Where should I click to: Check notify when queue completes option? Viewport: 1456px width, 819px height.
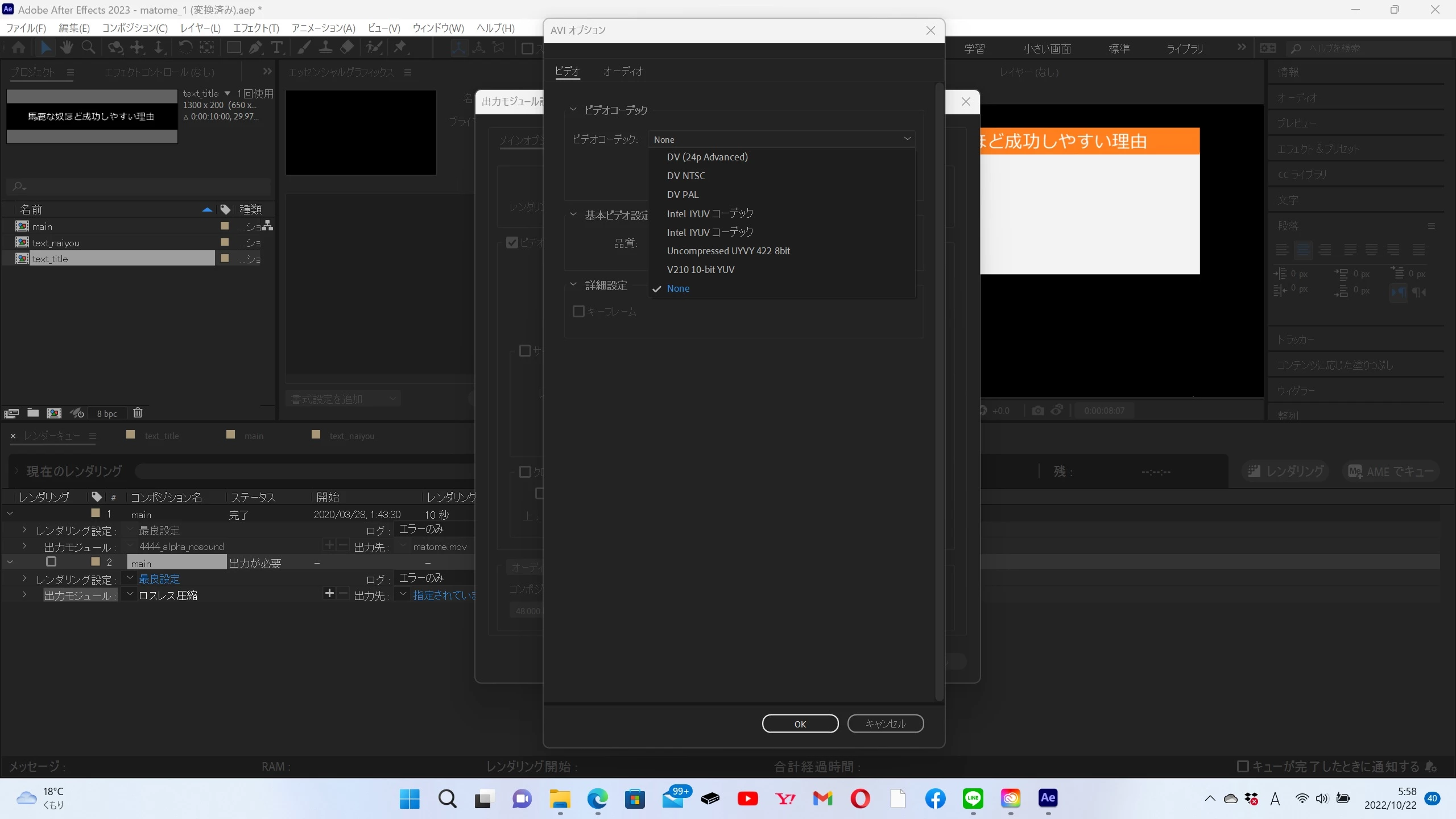[x=1243, y=766]
